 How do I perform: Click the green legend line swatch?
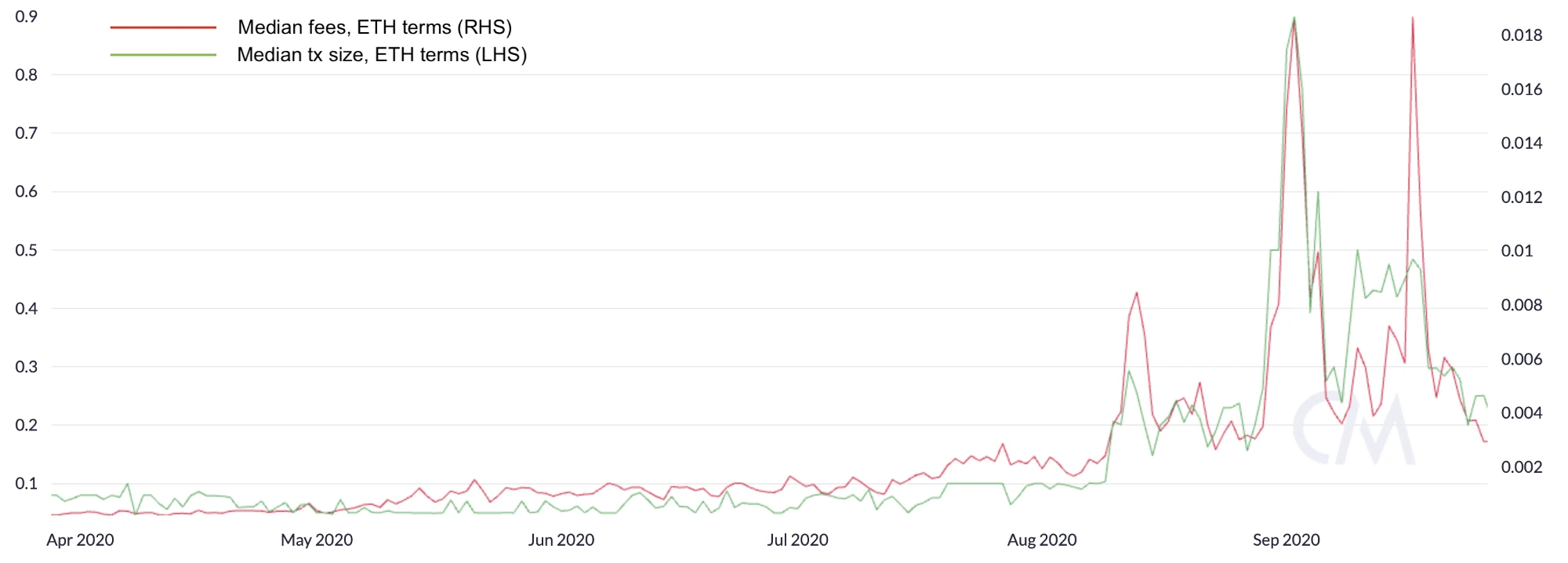point(163,55)
